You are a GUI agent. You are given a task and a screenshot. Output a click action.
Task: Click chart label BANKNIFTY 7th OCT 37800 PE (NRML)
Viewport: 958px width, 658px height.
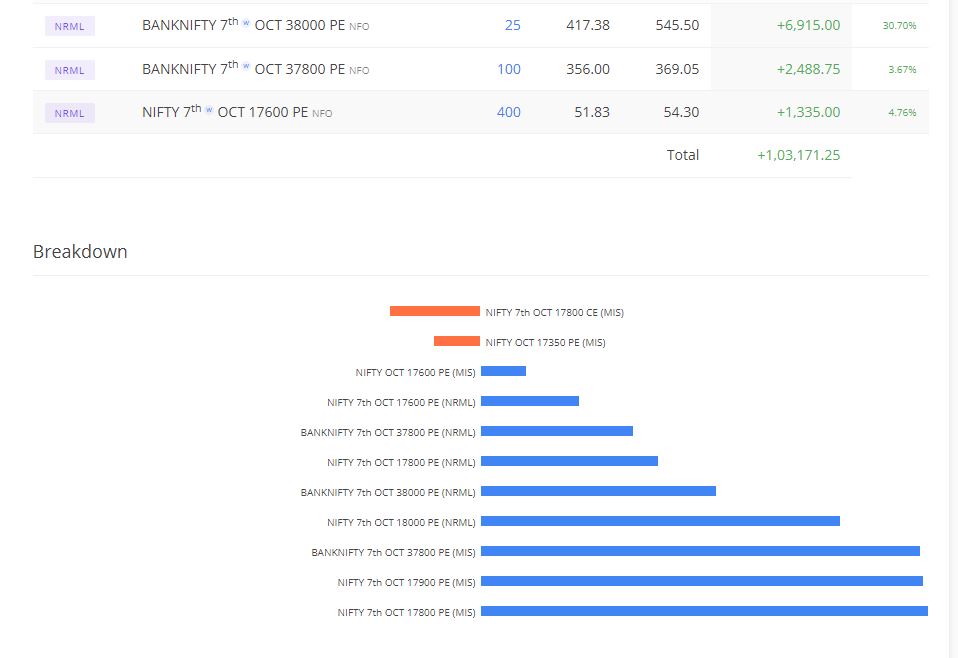pyautogui.click(x=388, y=432)
